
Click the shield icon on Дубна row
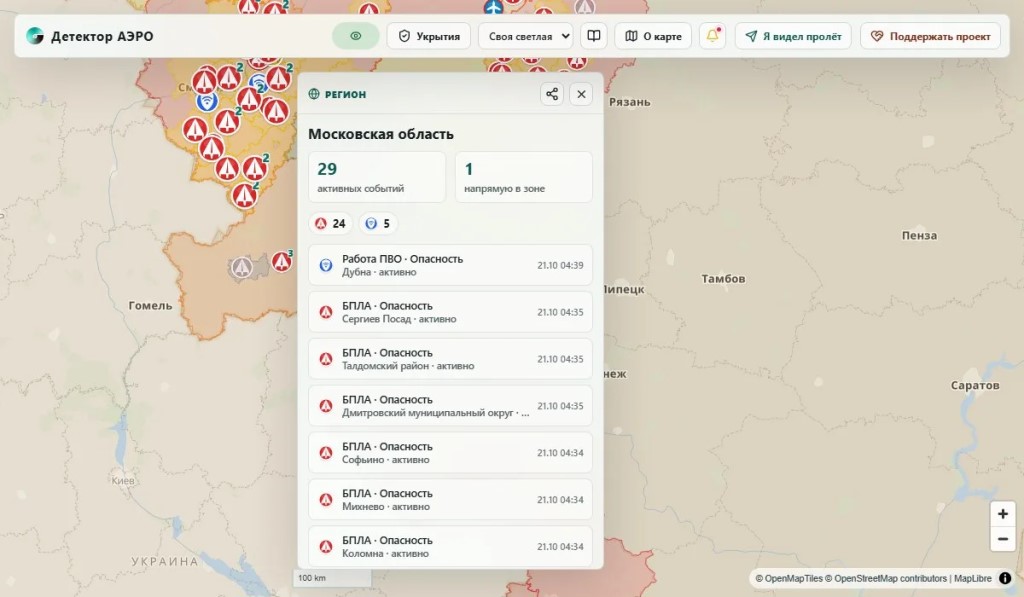pos(326,265)
